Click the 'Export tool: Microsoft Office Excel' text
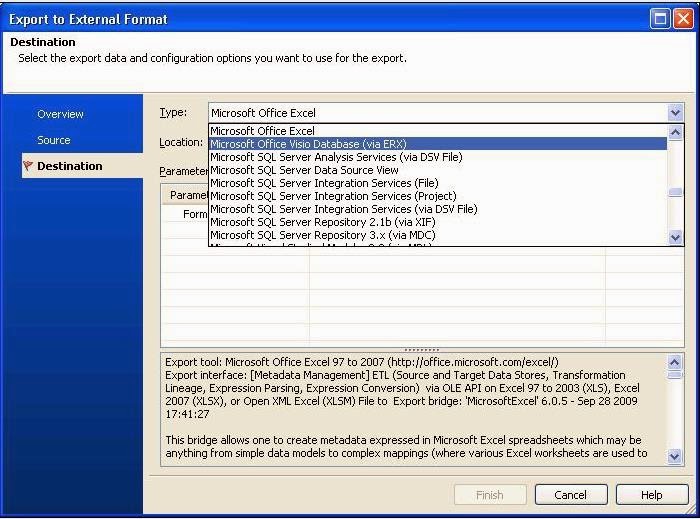The width and height of the screenshot is (700, 519). (362, 362)
